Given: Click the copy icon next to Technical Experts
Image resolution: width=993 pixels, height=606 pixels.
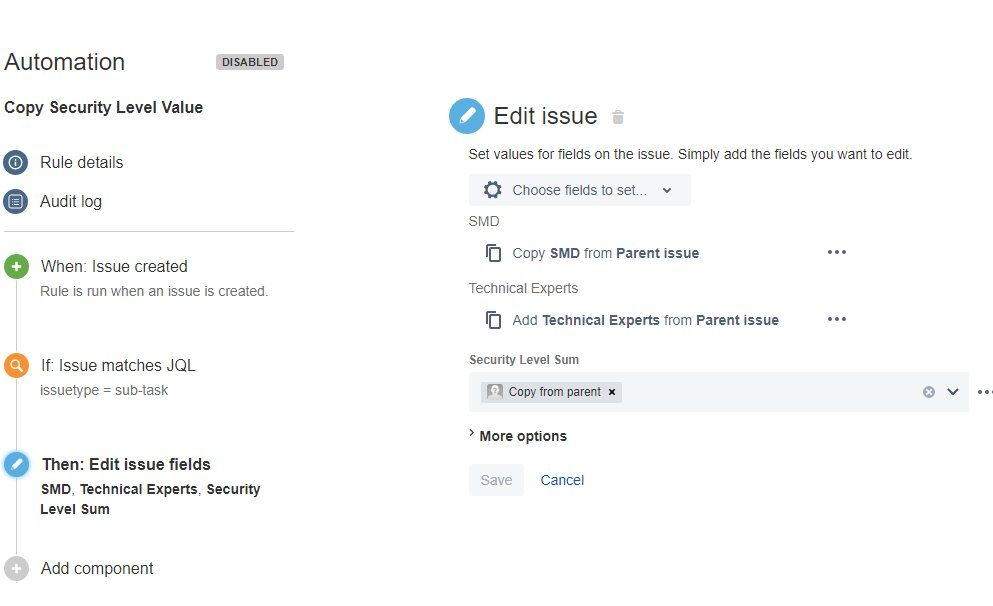Looking at the screenshot, I should (x=493, y=320).
